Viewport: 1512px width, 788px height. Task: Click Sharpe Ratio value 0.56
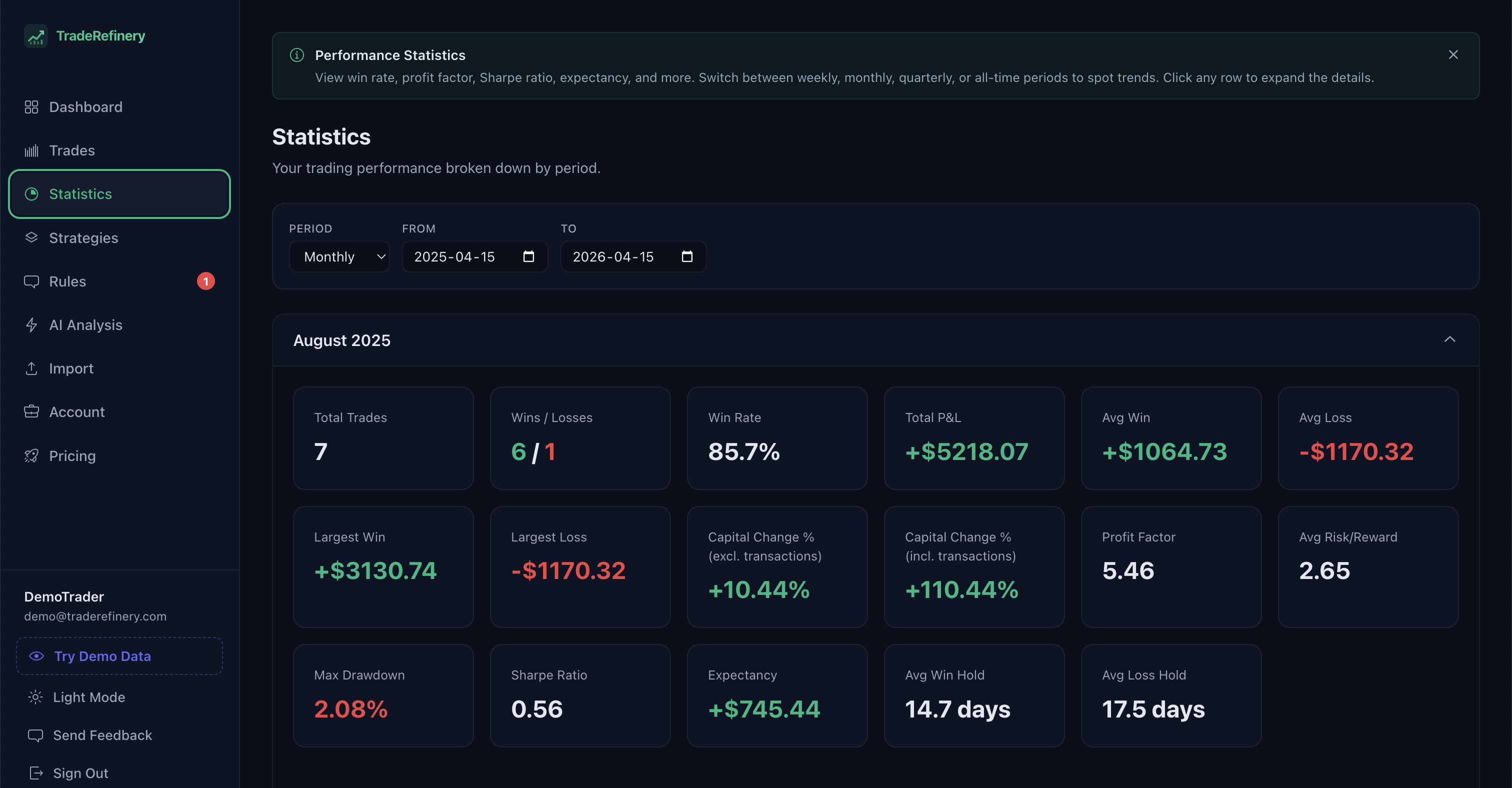pos(536,709)
